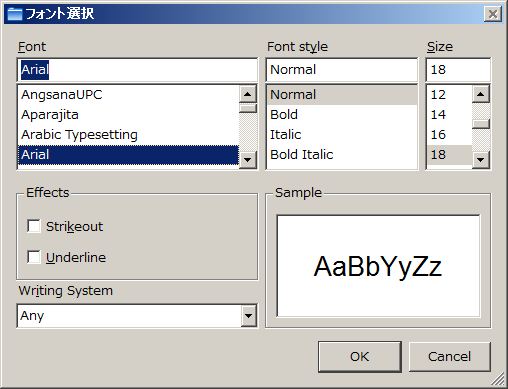Close the font selection dialog
The width and height of the screenshot is (508, 389).
click(x=493, y=14)
